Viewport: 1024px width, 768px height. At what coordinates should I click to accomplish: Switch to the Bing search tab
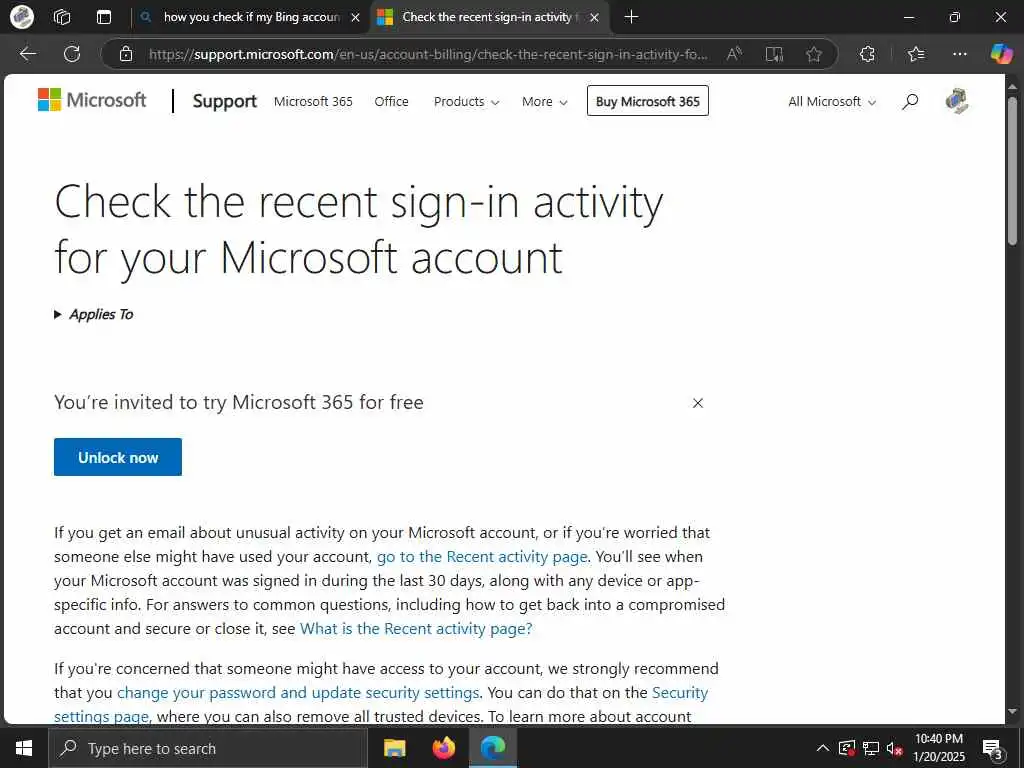click(x=251, y=17)
